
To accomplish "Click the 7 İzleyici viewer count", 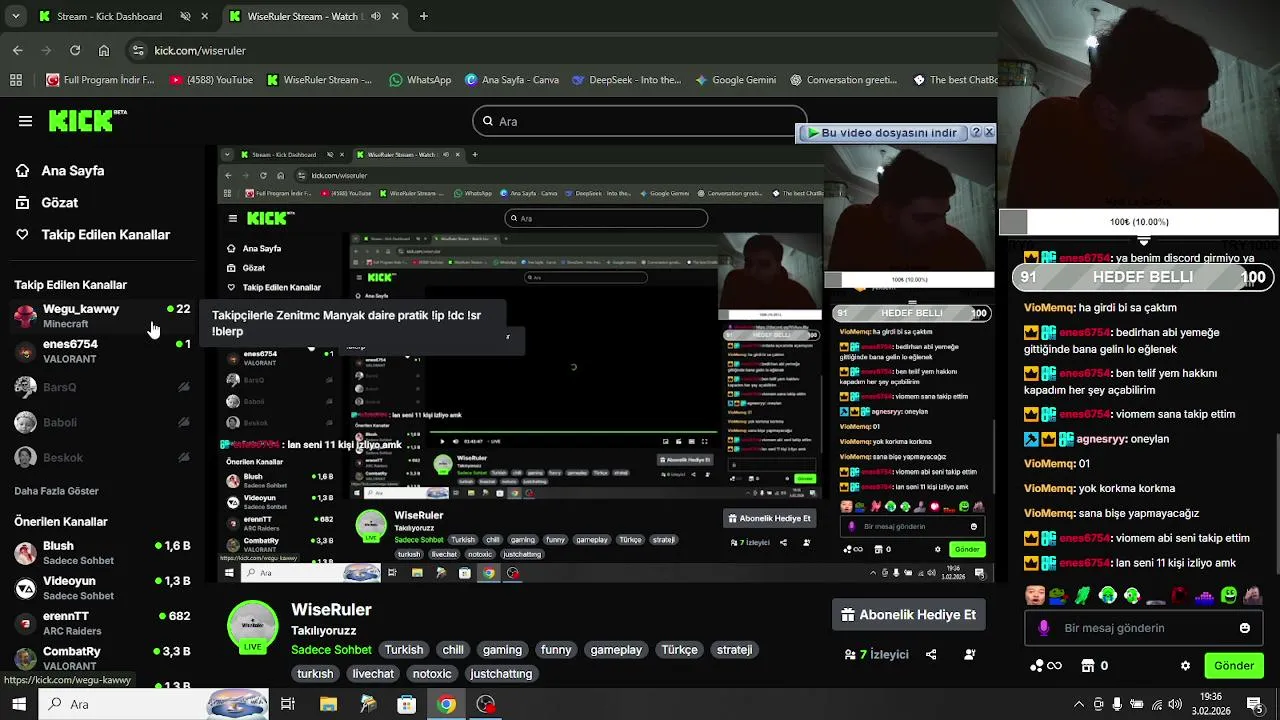I will point(877,655).
